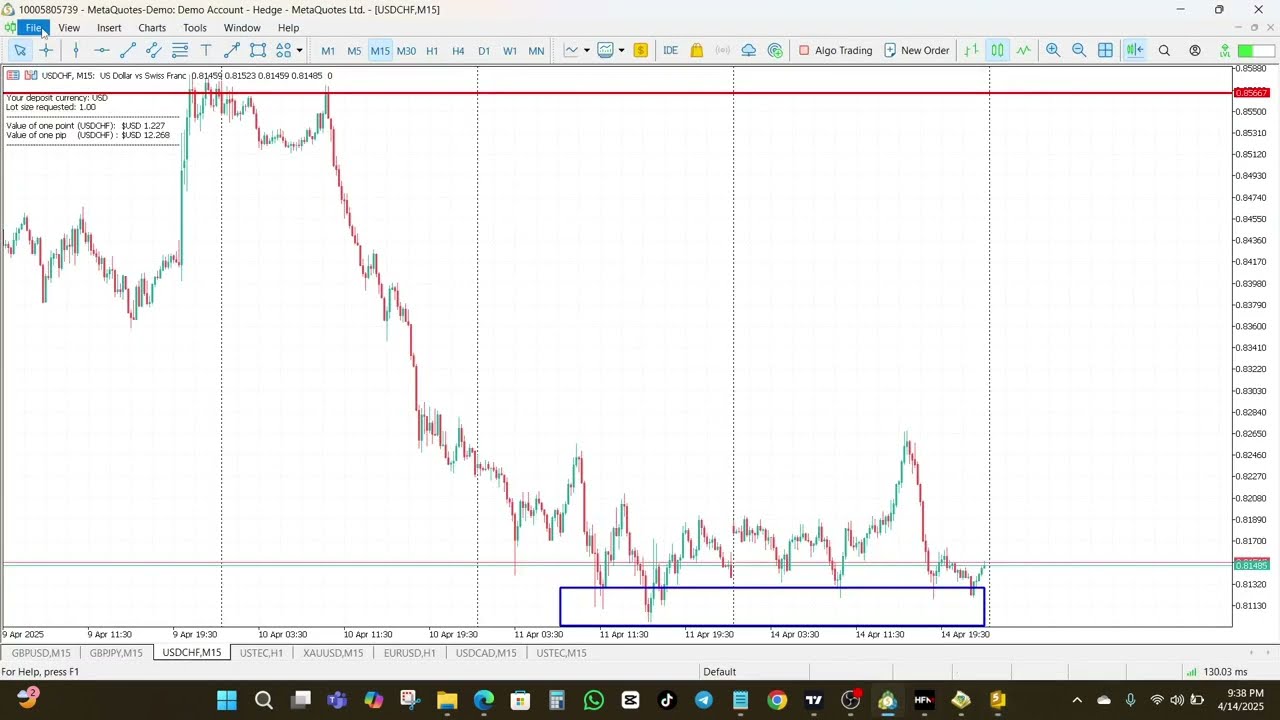Open the Help menu
The image size is (1280, 720).
pos(288,28)
